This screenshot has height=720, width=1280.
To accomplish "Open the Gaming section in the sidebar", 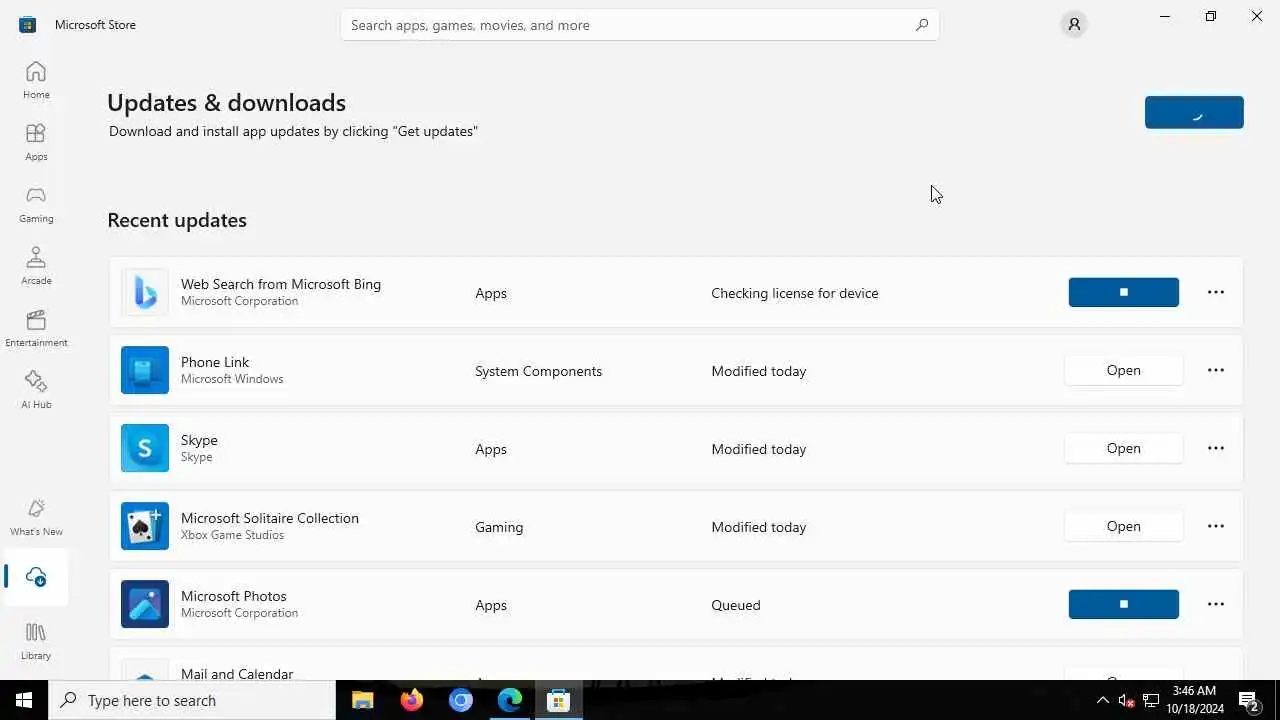I will [36, 204].
